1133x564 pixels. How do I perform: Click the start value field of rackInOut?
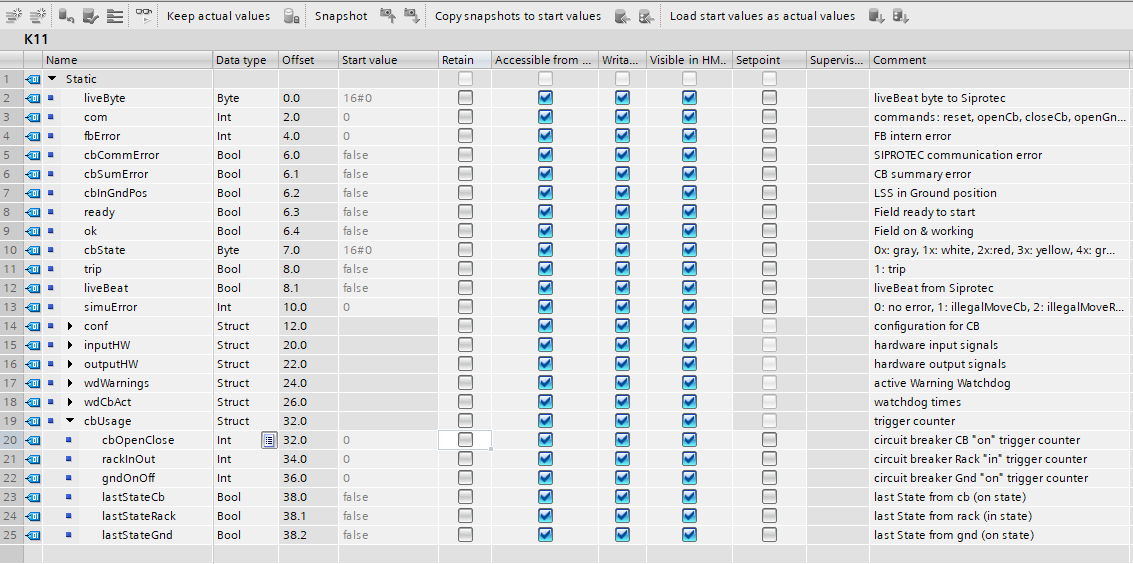pos(387,459)
